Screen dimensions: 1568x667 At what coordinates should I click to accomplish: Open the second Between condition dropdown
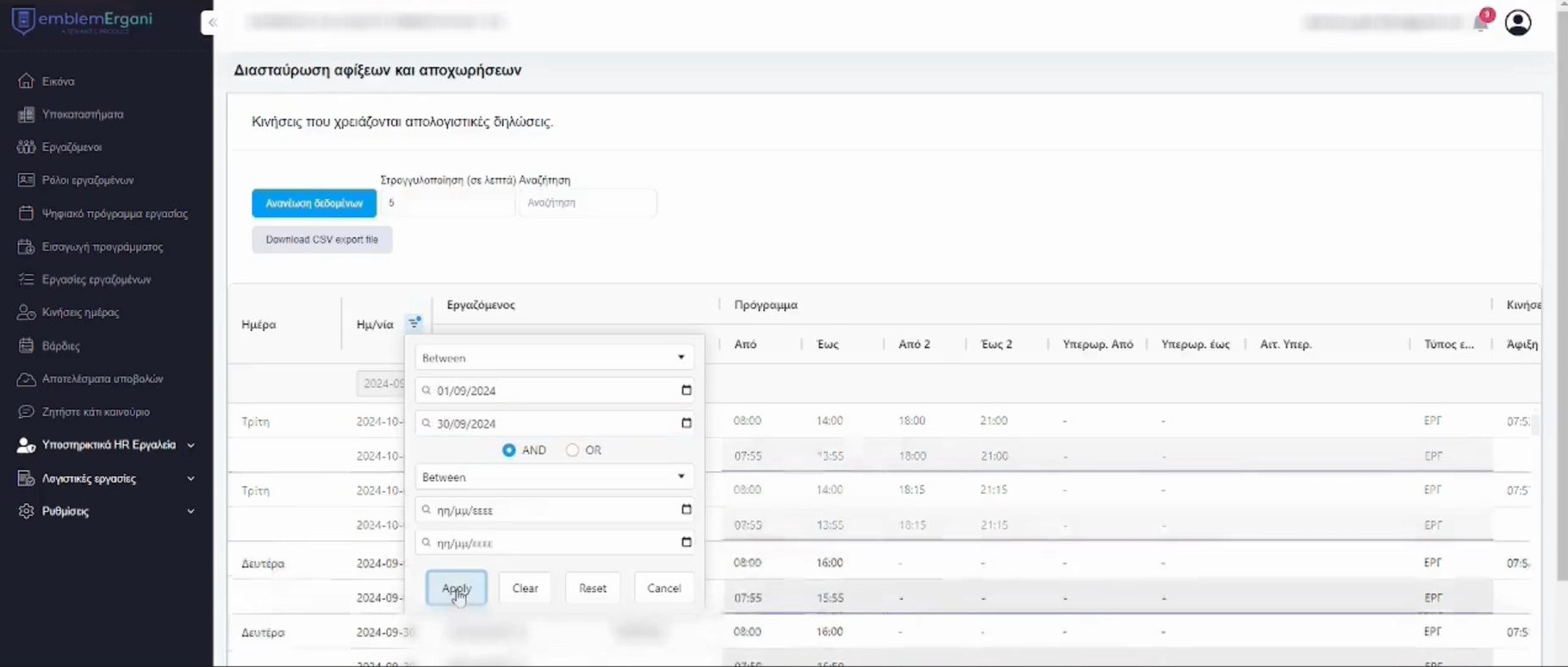554,477
